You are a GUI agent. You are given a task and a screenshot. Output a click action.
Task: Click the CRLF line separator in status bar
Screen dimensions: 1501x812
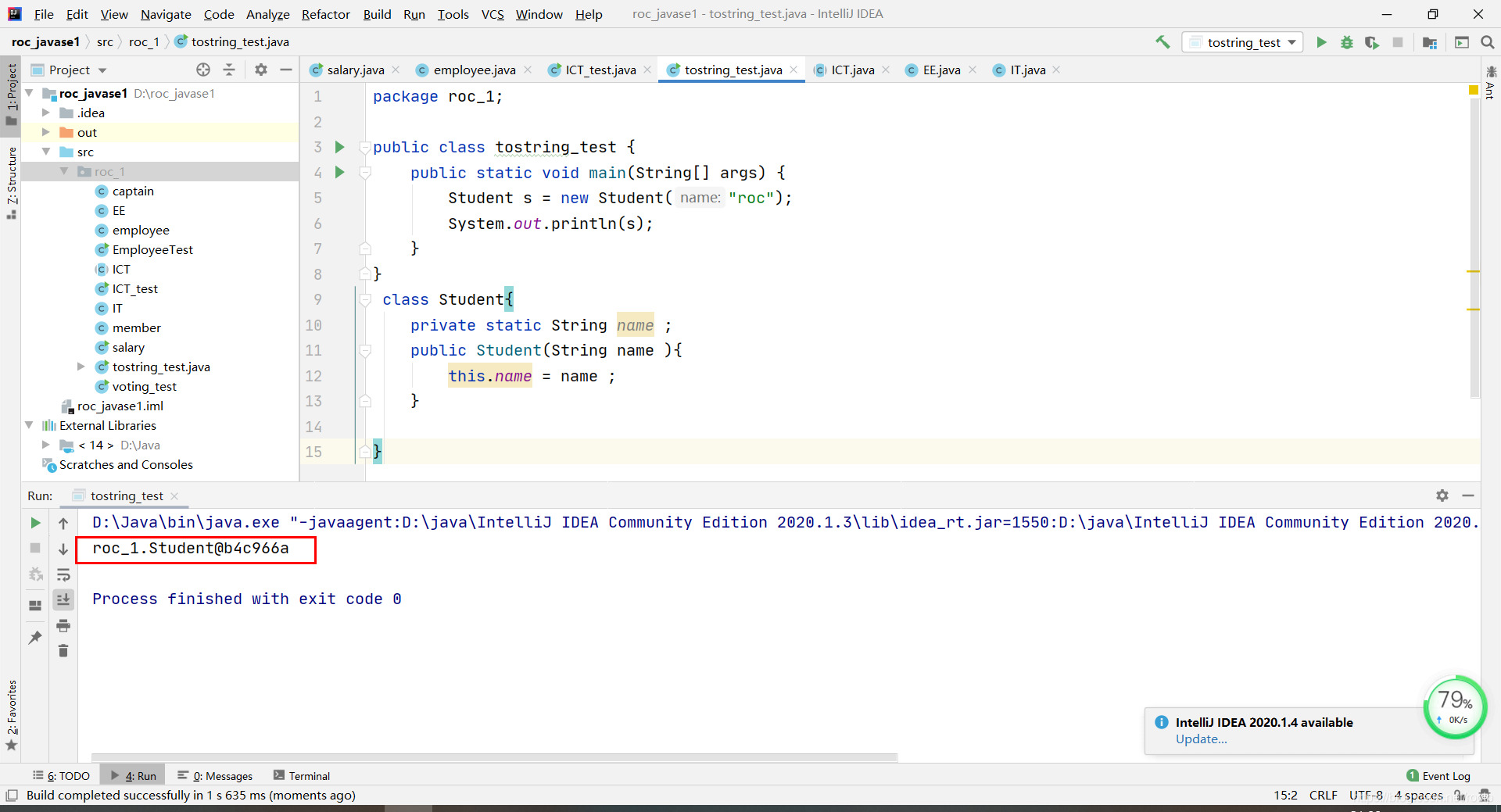1323,795
